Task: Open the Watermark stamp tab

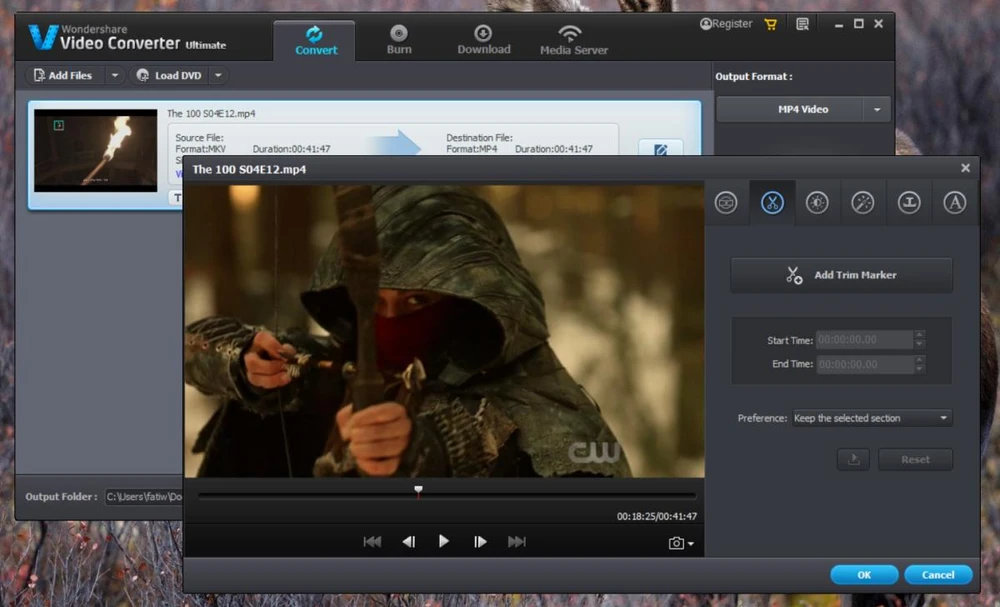Action: pos(909,203)
